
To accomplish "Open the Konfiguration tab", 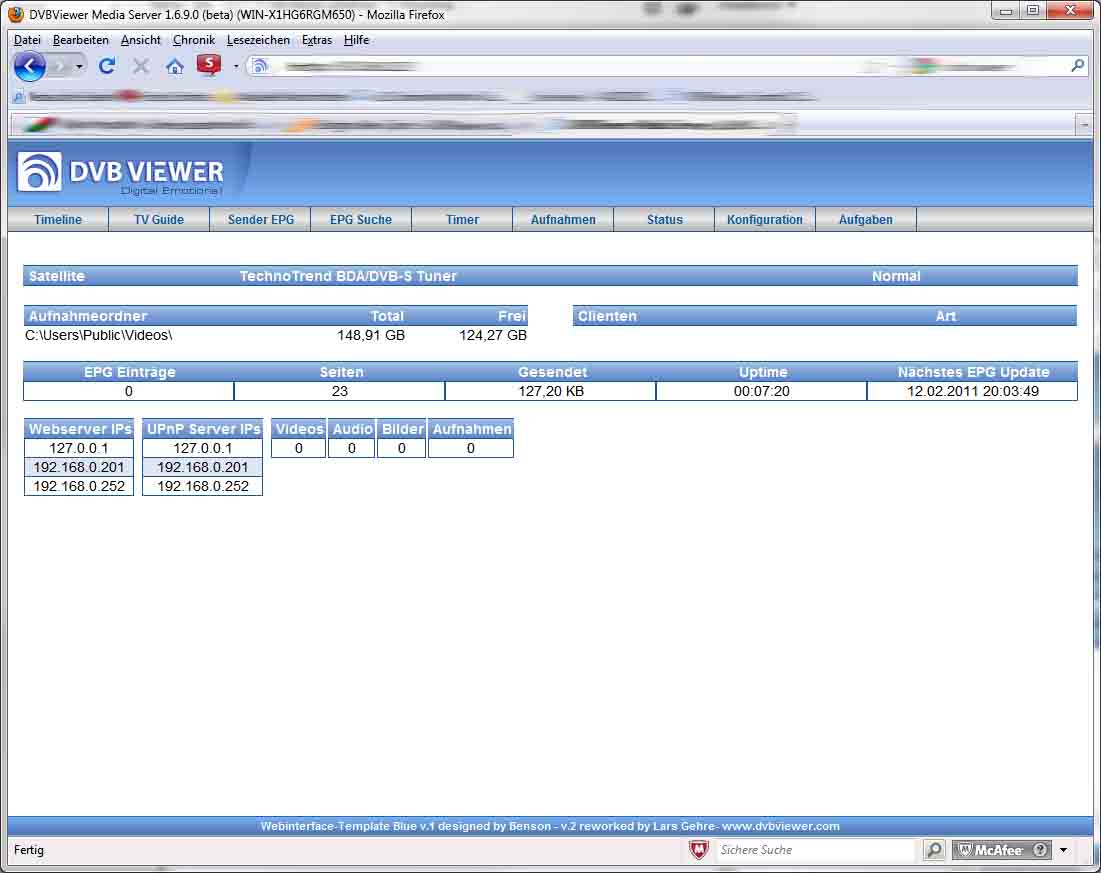I will point(765,220).
